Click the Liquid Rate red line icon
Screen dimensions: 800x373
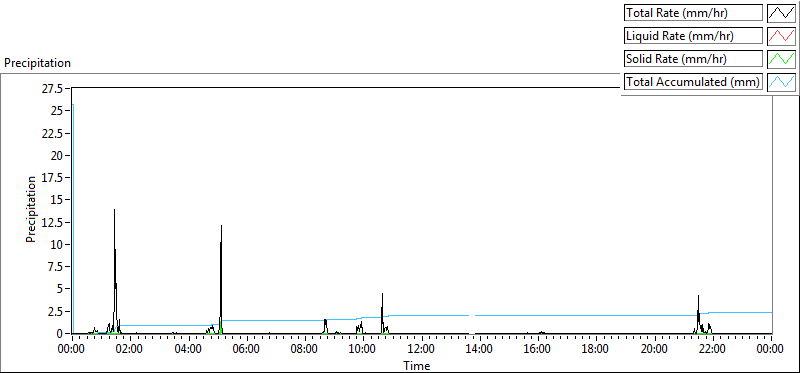781,36
